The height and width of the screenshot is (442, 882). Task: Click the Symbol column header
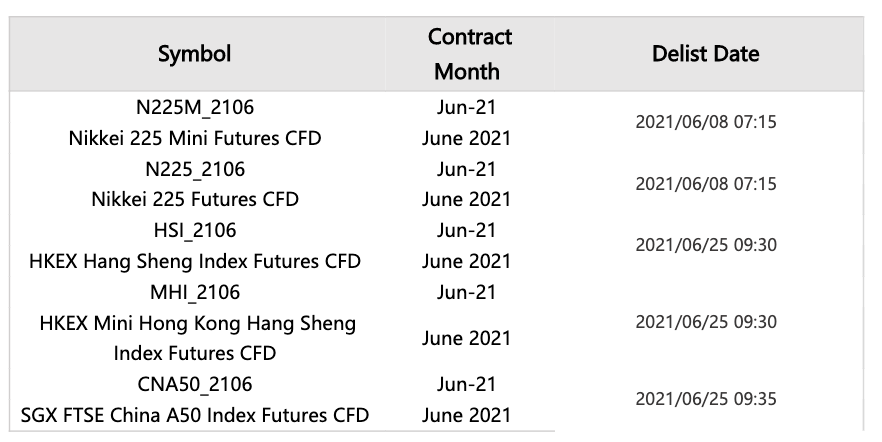coord(195,54)
